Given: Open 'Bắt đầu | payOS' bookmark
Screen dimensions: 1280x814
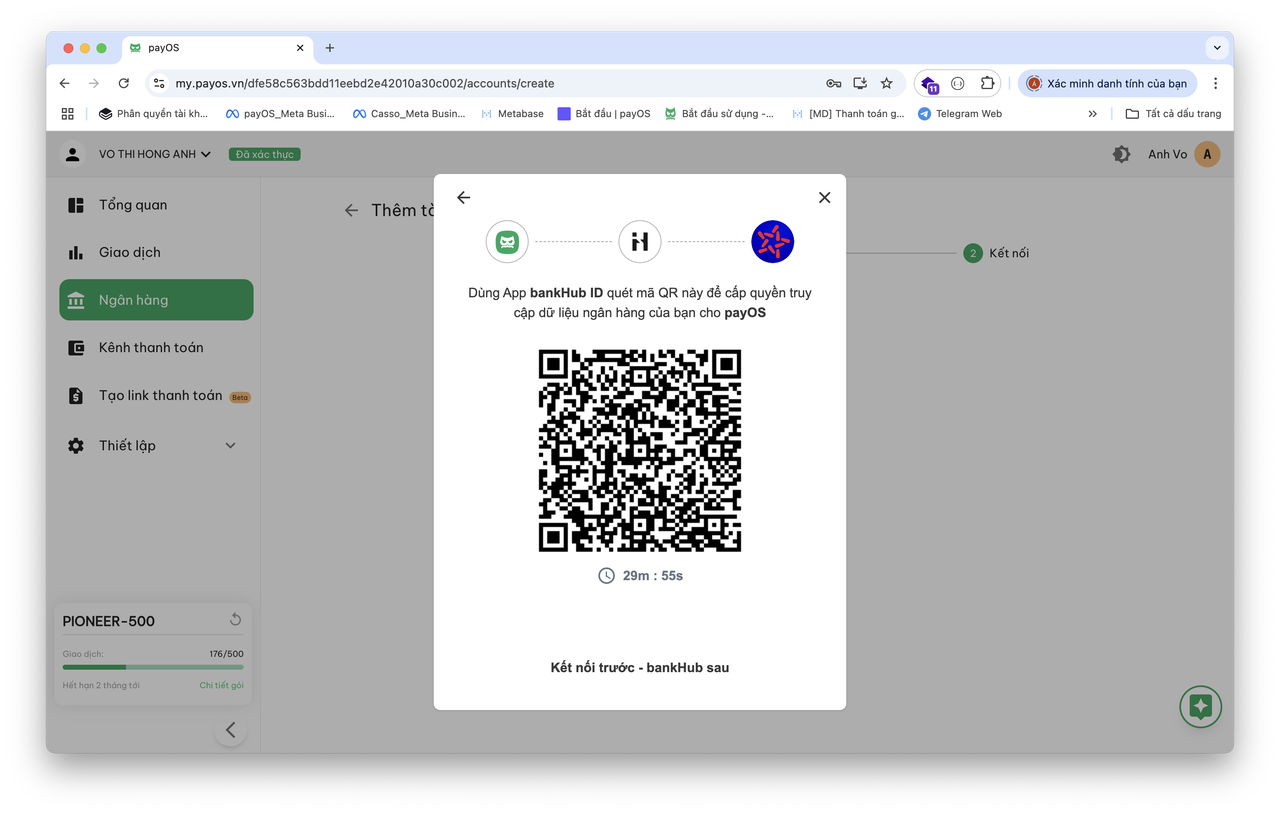Looking at the screenshot, I should pos(604,114).
